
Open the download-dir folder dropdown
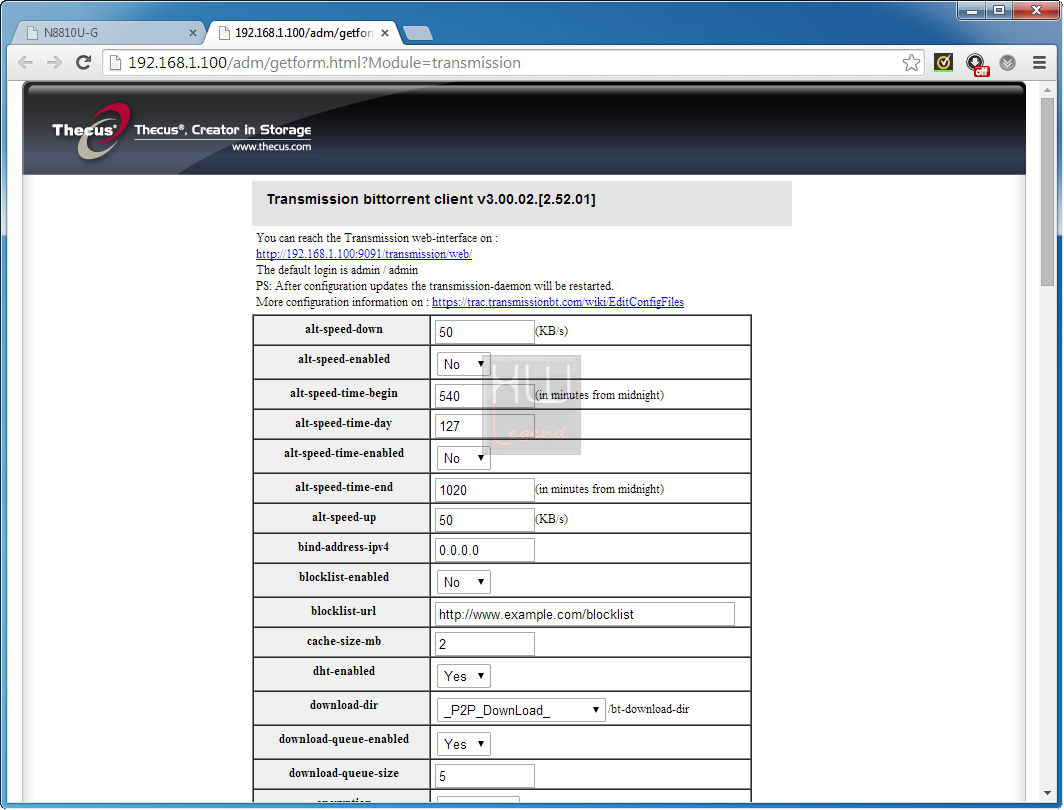(x=520, y=710)
